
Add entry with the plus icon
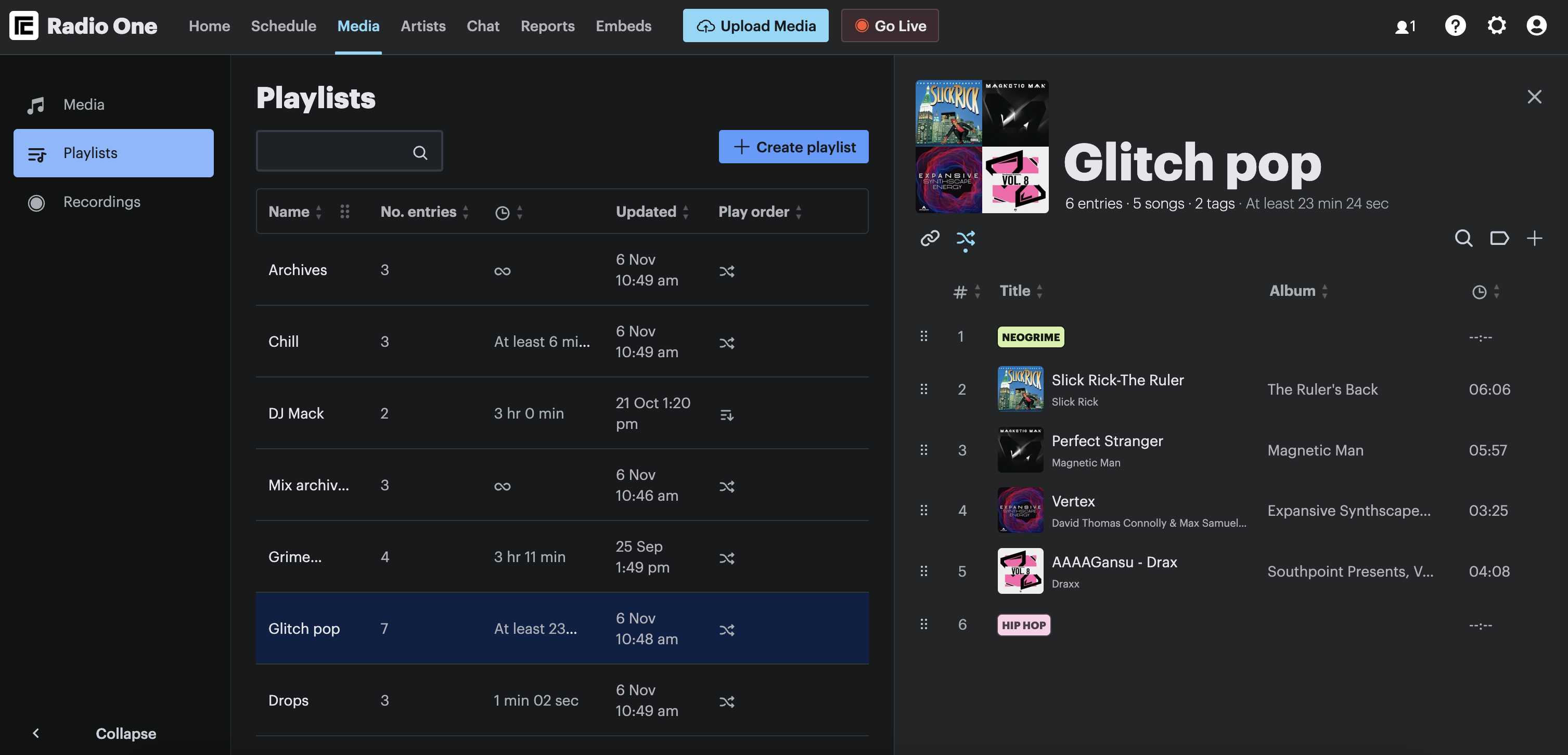click(1534, 238)
